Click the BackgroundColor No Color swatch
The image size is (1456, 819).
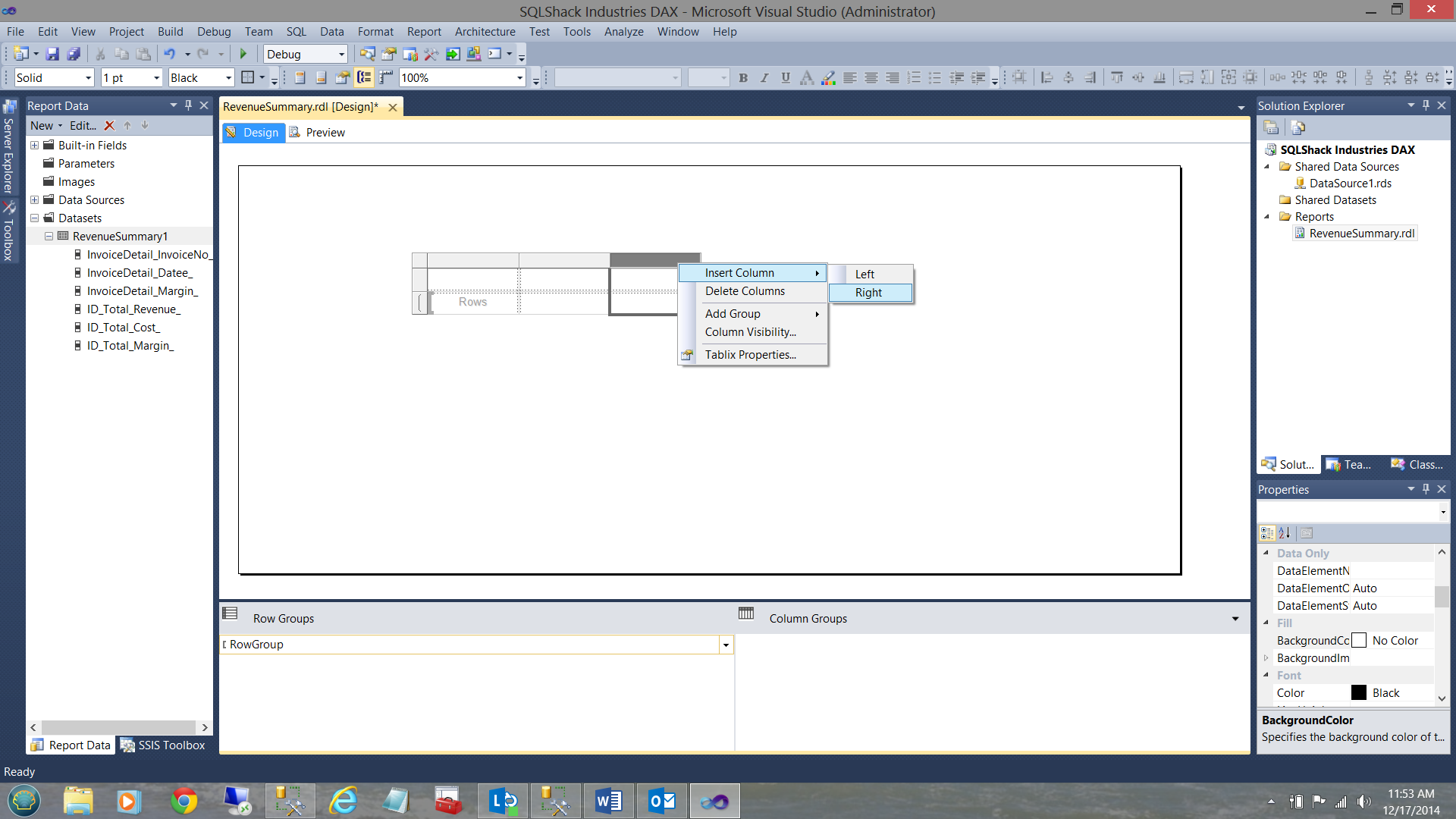1359,641
